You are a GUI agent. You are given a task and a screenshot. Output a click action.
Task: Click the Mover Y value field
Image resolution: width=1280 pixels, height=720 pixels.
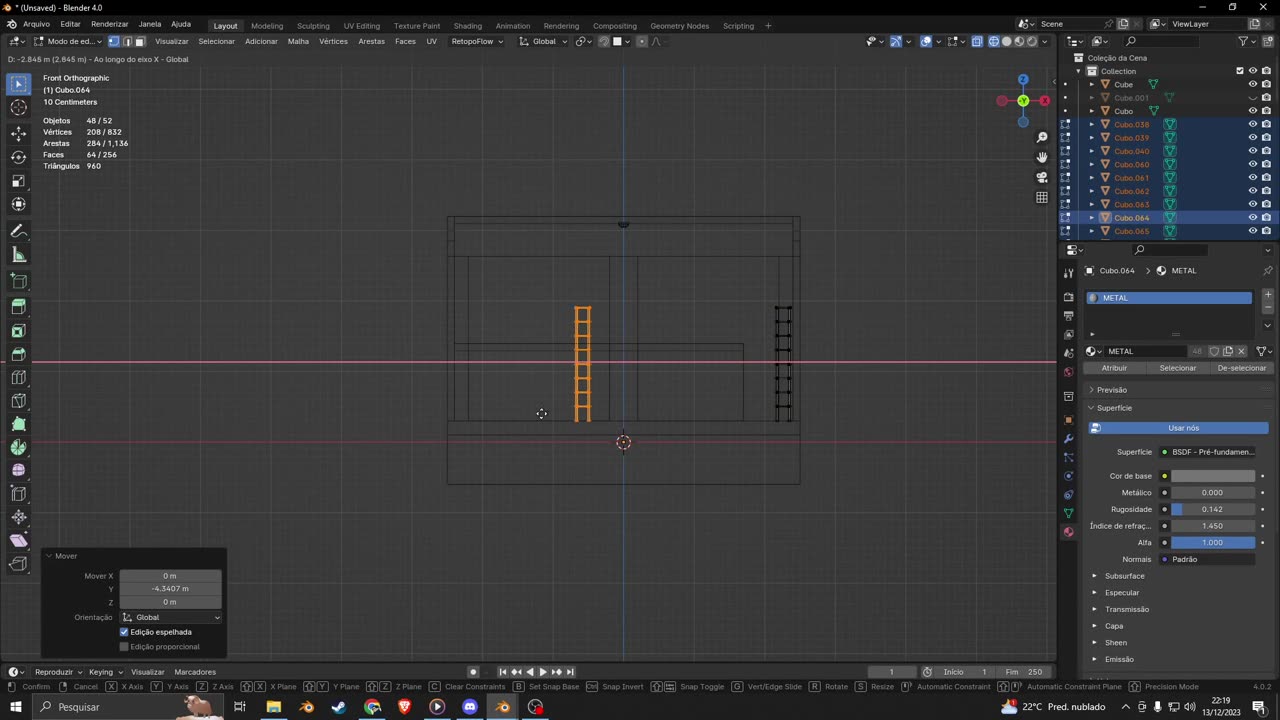170,589
